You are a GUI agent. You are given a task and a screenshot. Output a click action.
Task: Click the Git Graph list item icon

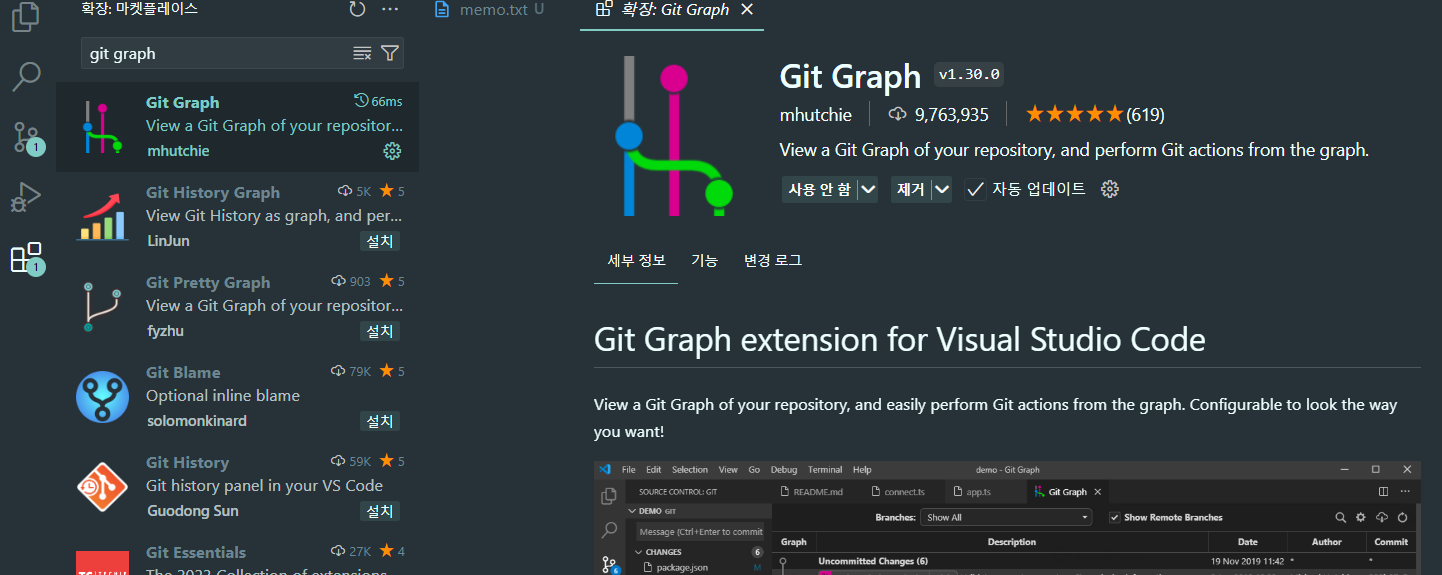coord(102,127)
